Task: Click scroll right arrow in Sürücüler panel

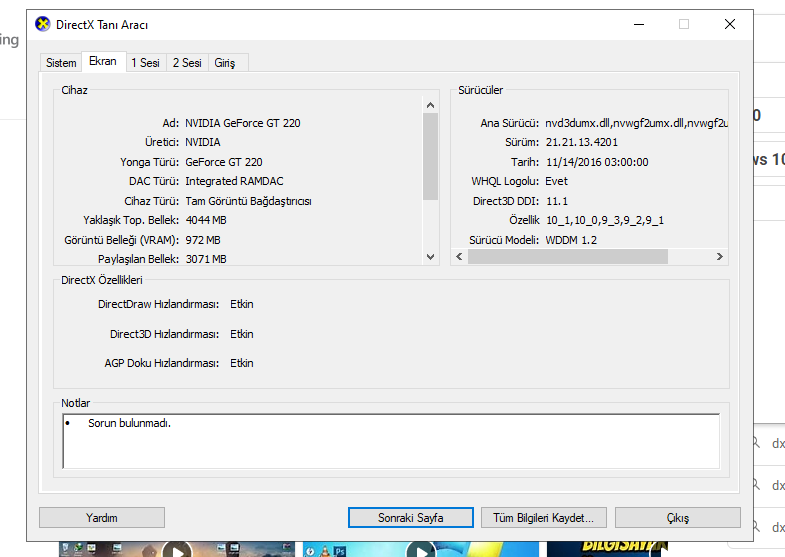Action: click(719, 256)
